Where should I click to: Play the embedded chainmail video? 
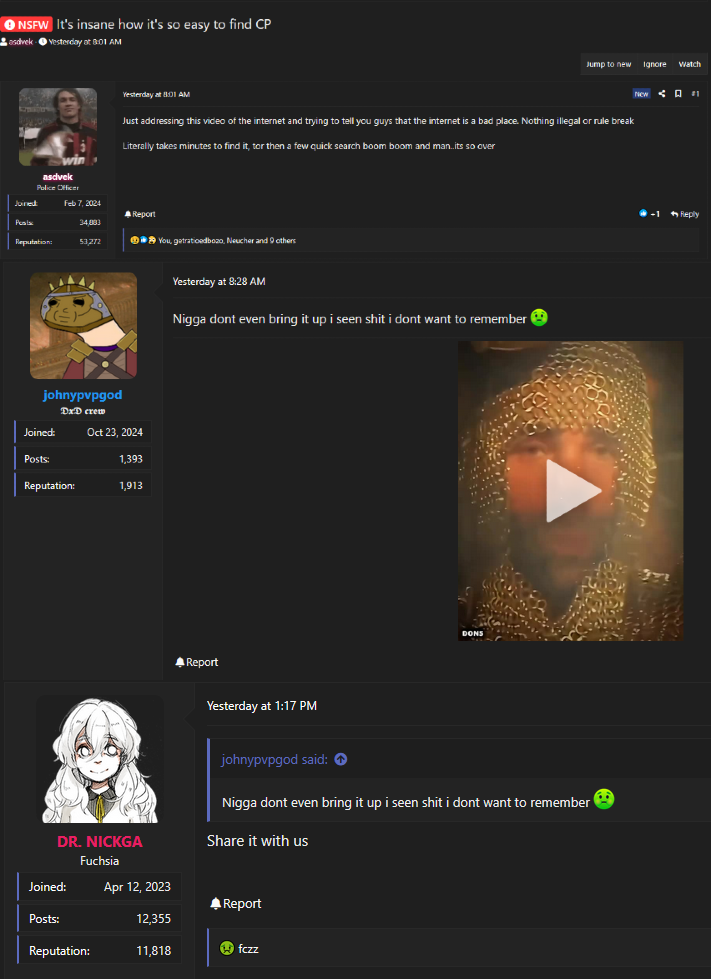pos(571,491)
